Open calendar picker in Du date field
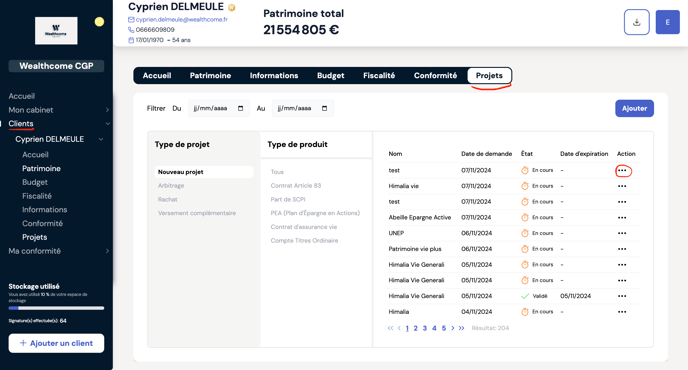 240,108
